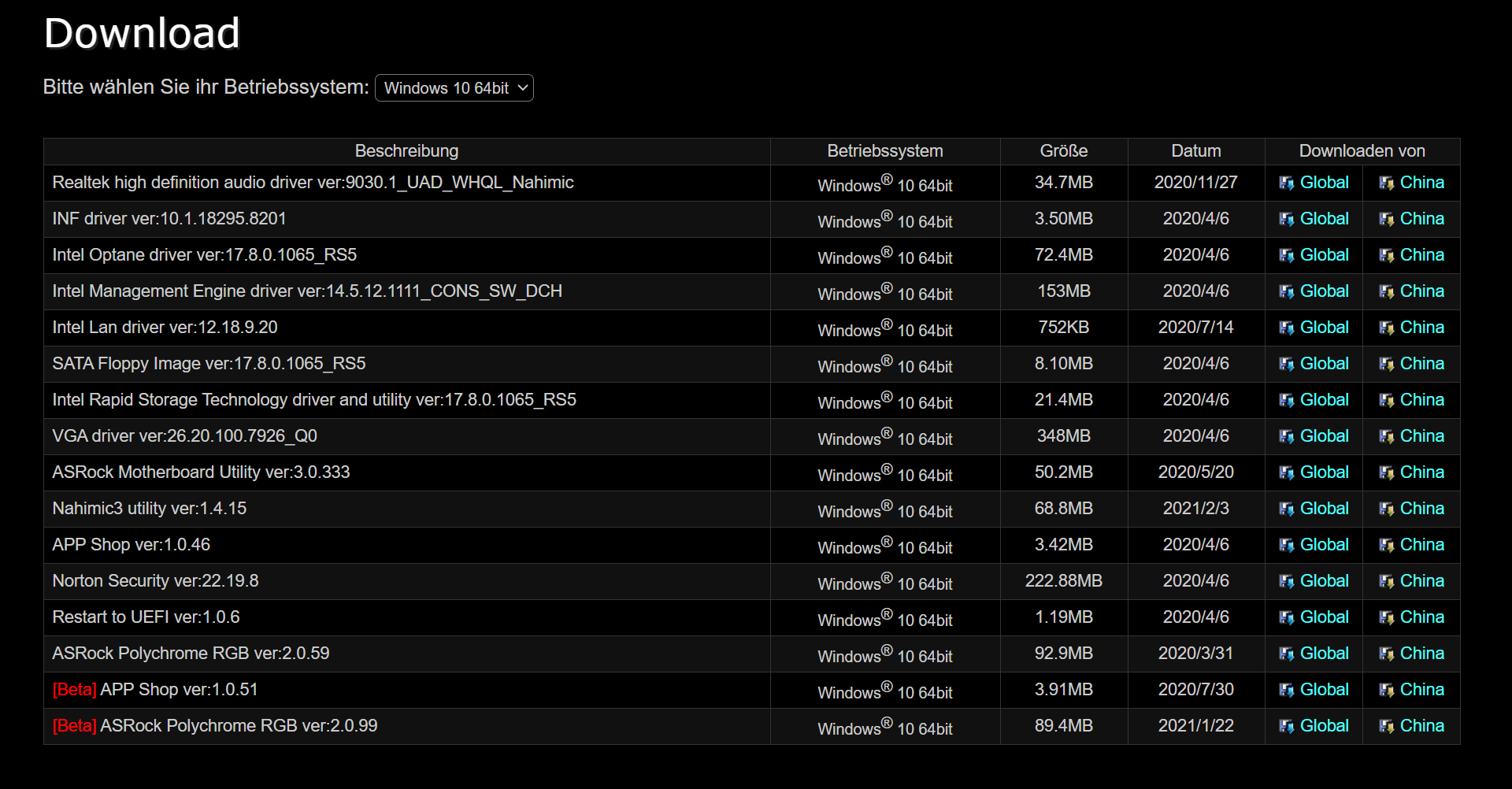The height and width of the screenshot is (789, 1512).
Task: Click Global download icon for Nahimic3 utility
Action: pyautogui.click(x=1287, y=509)
